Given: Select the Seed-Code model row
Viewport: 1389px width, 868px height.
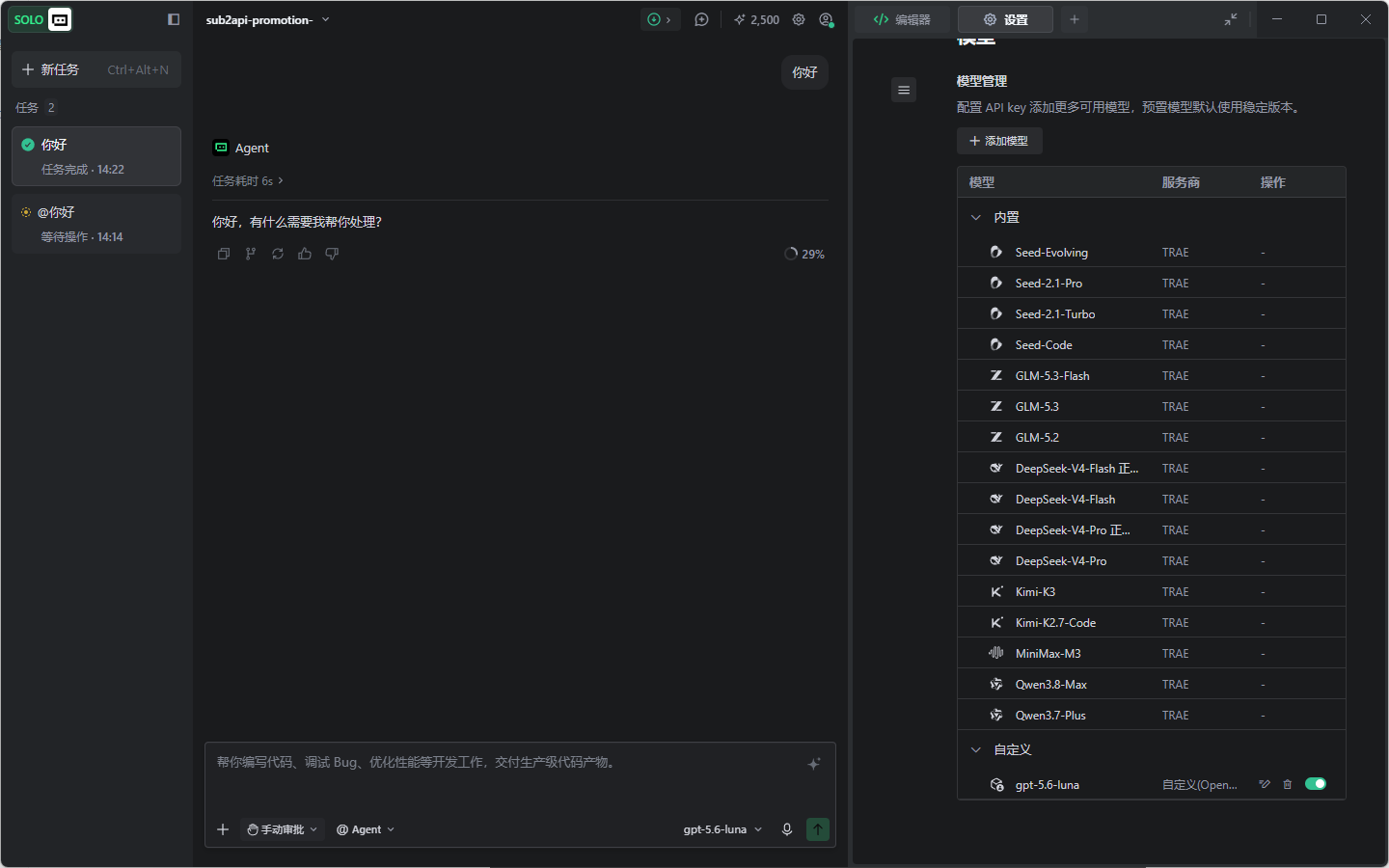Looking at the screenshot, I should click(x=1152, y=344).
